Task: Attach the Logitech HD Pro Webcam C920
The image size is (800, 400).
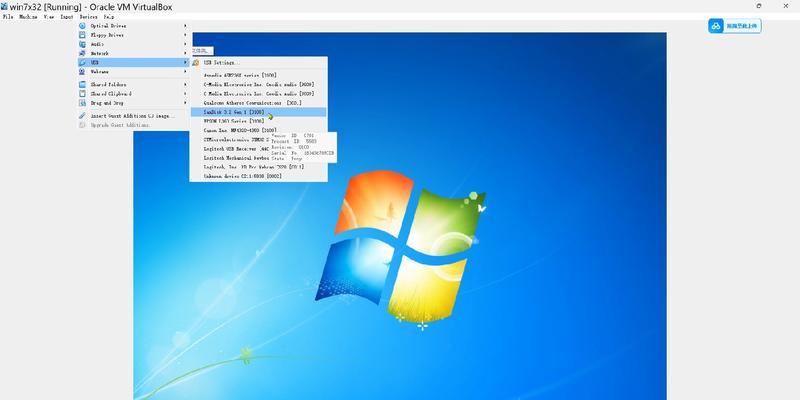Action: [258, 167]
